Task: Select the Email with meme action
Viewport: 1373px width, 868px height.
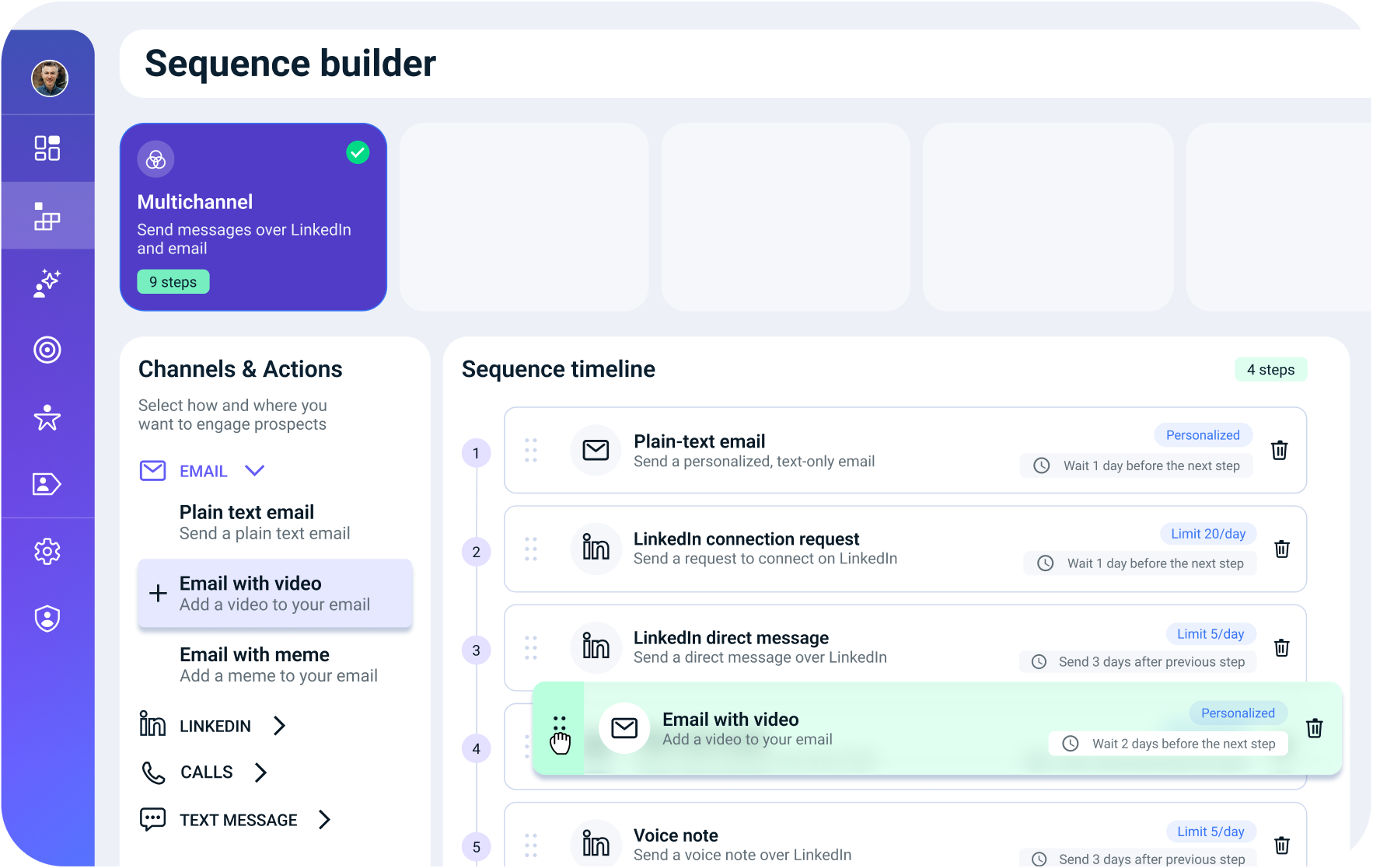Action: (278, 664)
